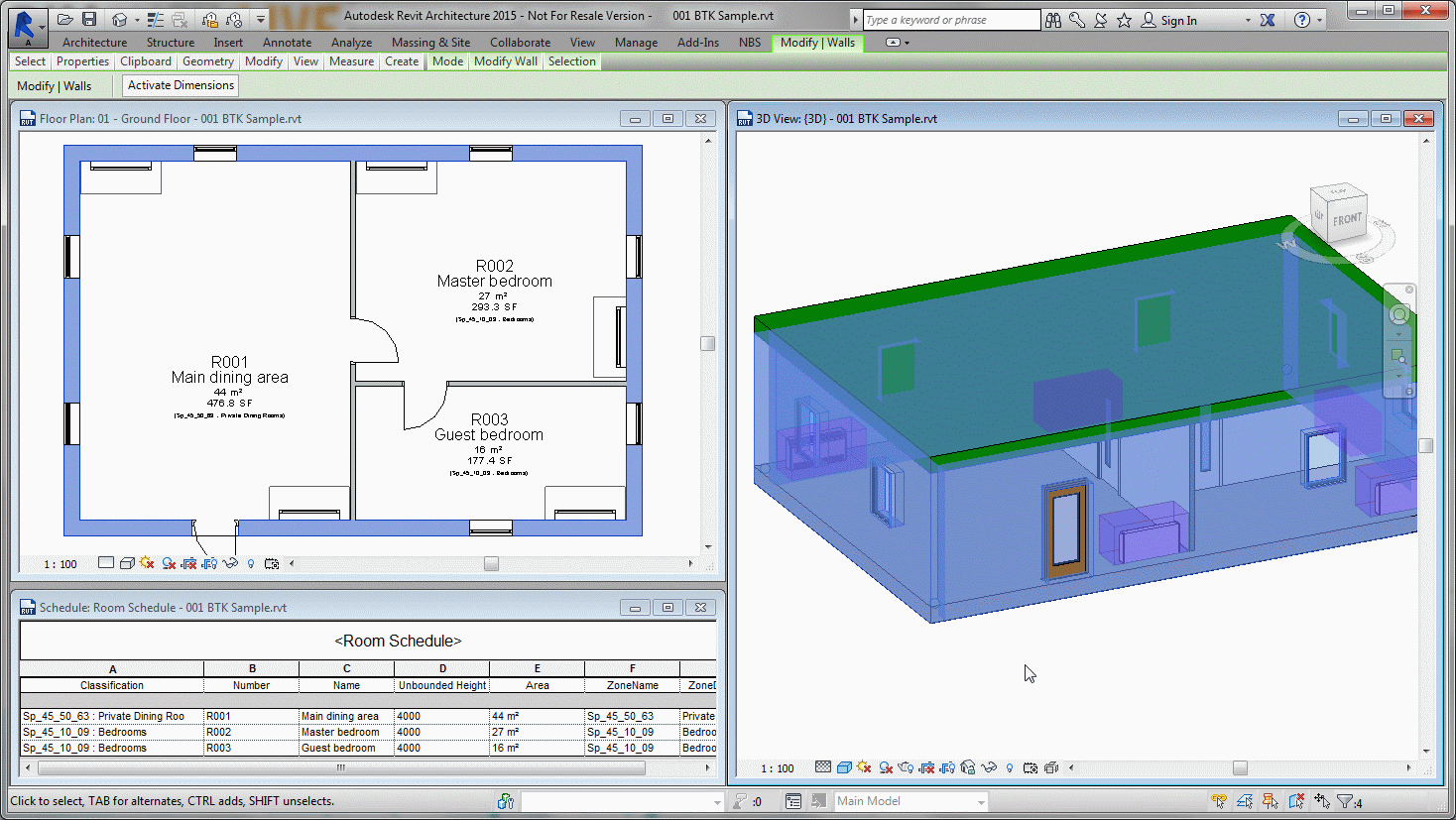Click Temporary Hide/Isolate glasses in 3D view bar

[x=989, y=767]
